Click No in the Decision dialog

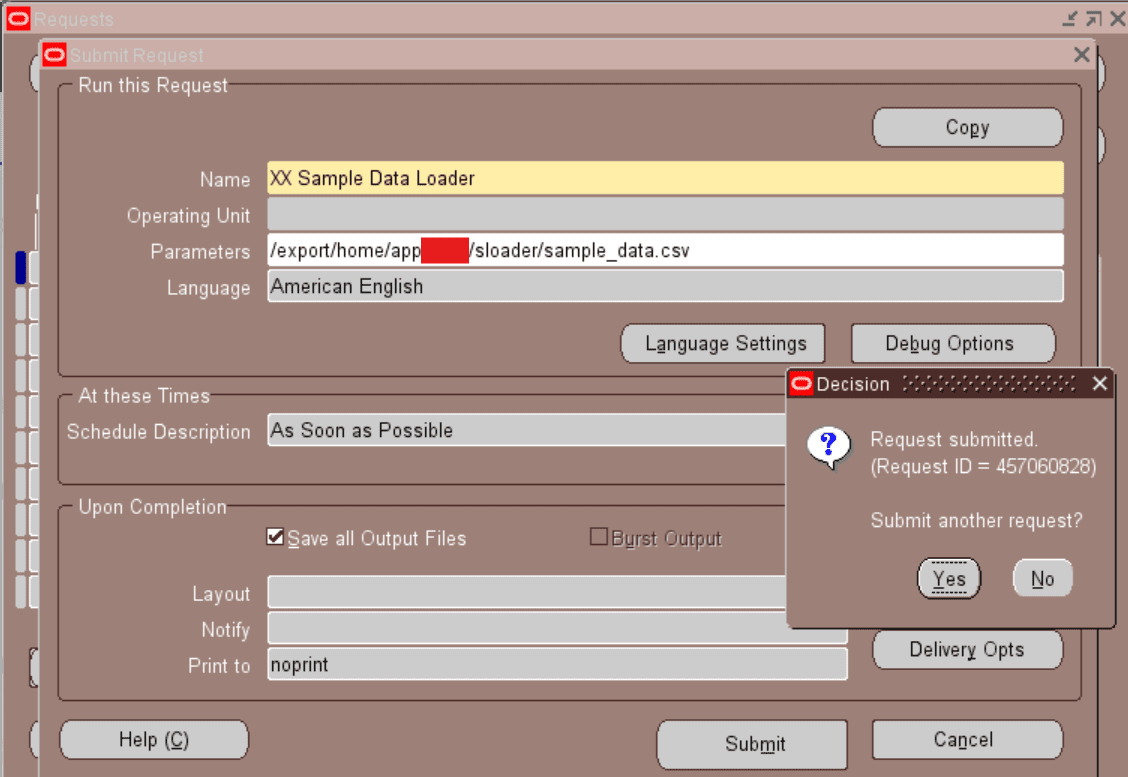pos(1042,578)
